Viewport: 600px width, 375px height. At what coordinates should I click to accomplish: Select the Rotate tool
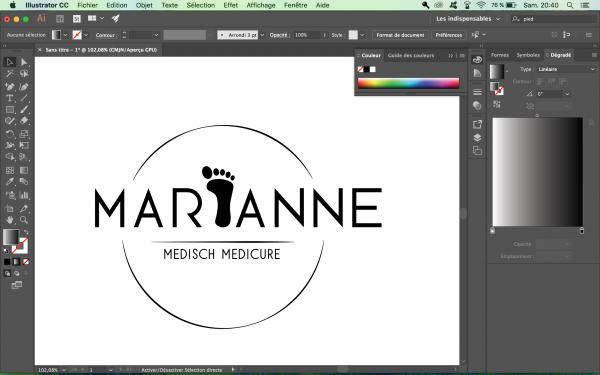10,134
